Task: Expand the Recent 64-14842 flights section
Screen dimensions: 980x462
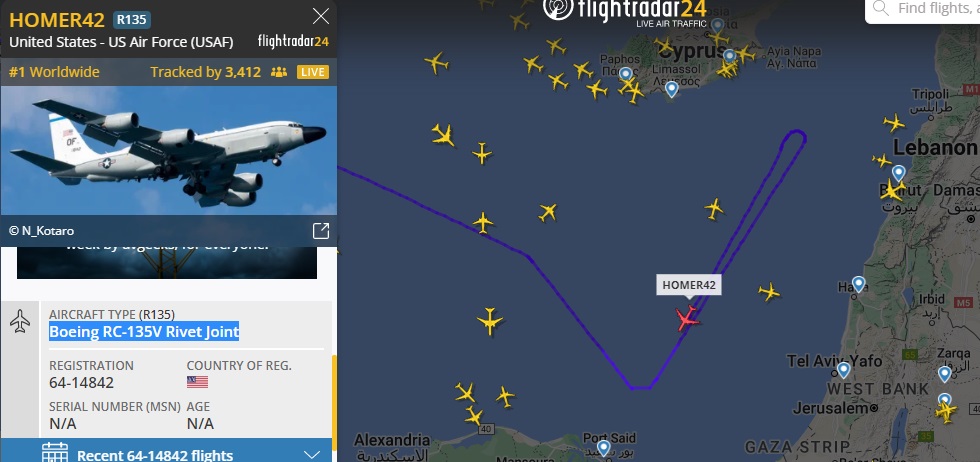Action: tap(166, 453)
